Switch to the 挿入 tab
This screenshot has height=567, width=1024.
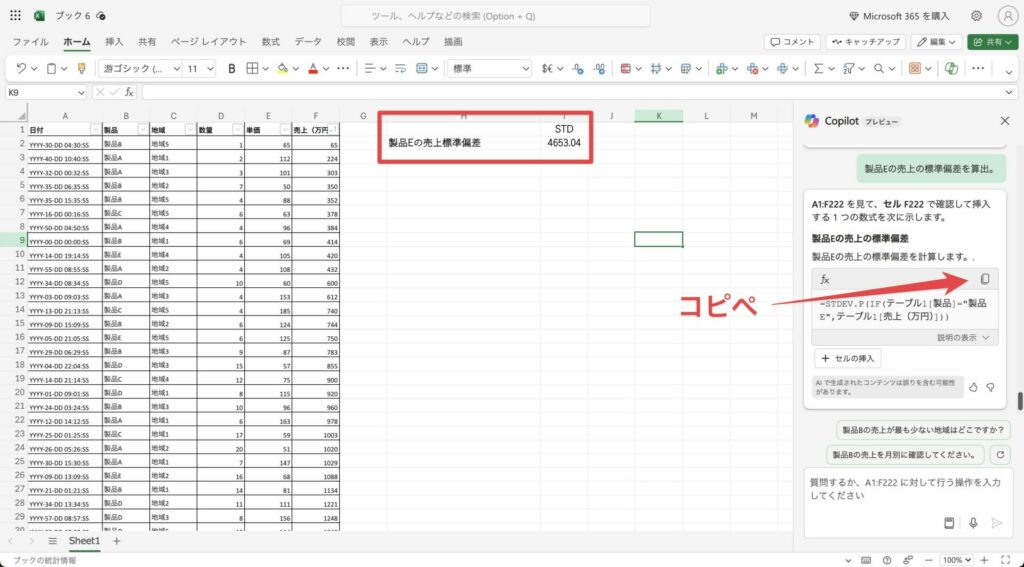114,42
